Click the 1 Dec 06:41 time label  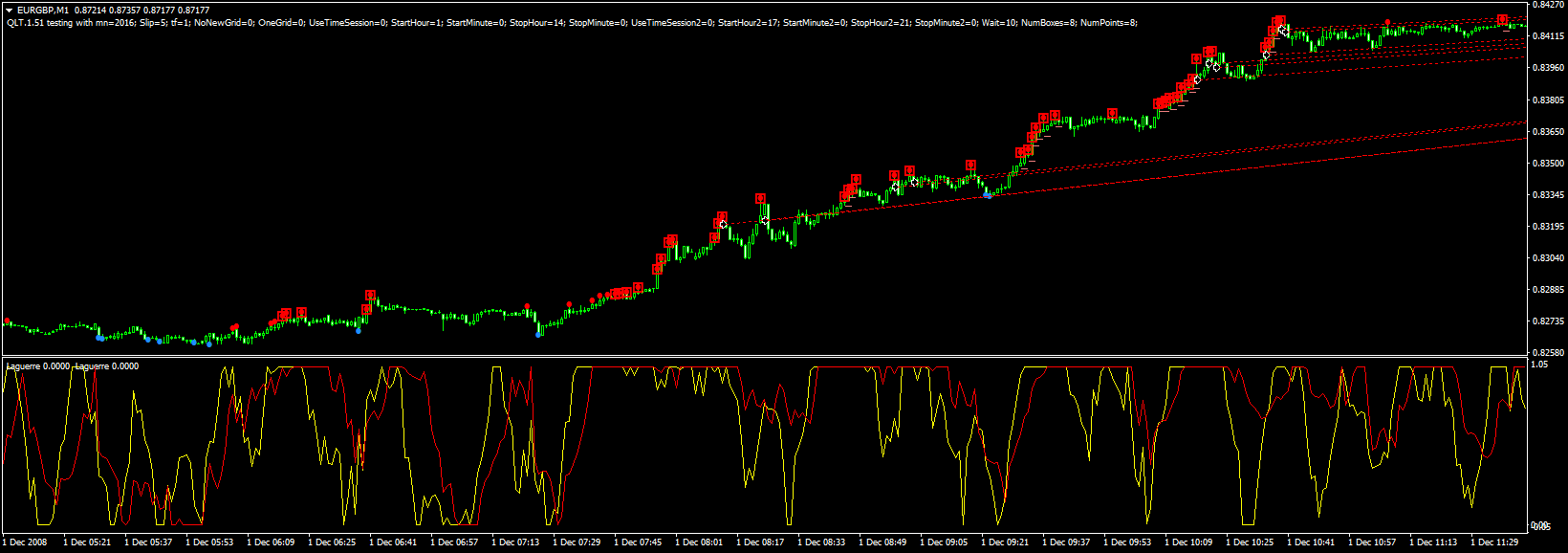(393, 542)
